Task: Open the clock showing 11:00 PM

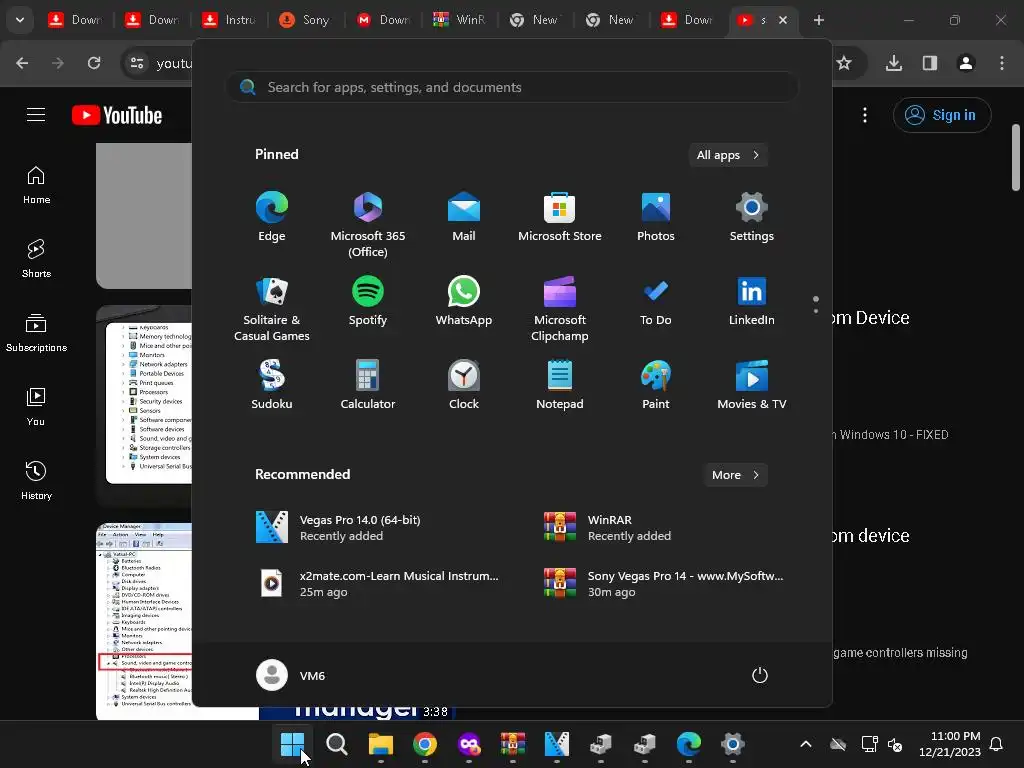Action: (x=950, y=744)
